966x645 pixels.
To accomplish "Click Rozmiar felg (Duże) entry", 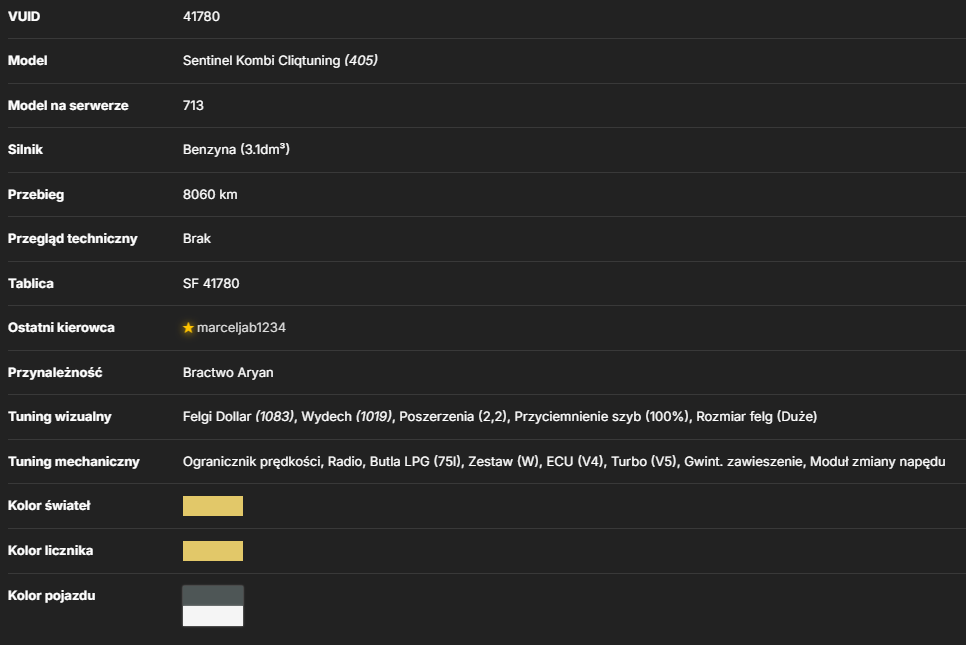I will tap(757, 417).
